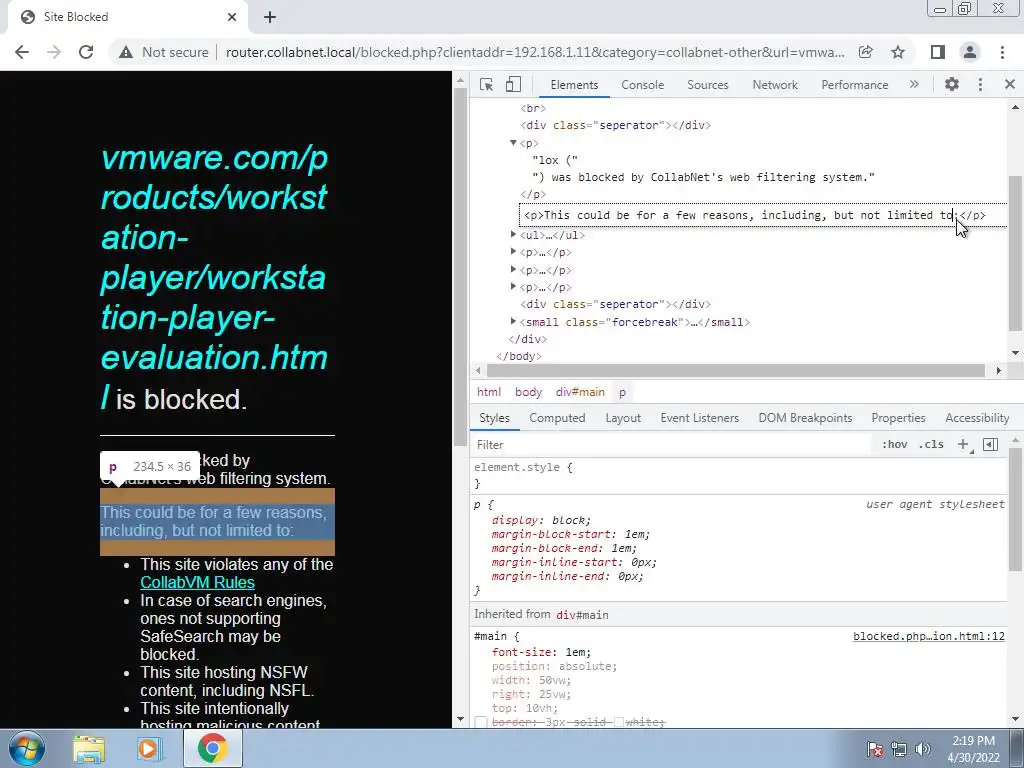Image resolution: width=1024 pixels, height=768 pixels.
Task: Open the Event Listeners tab
Action: pos(699,418)
